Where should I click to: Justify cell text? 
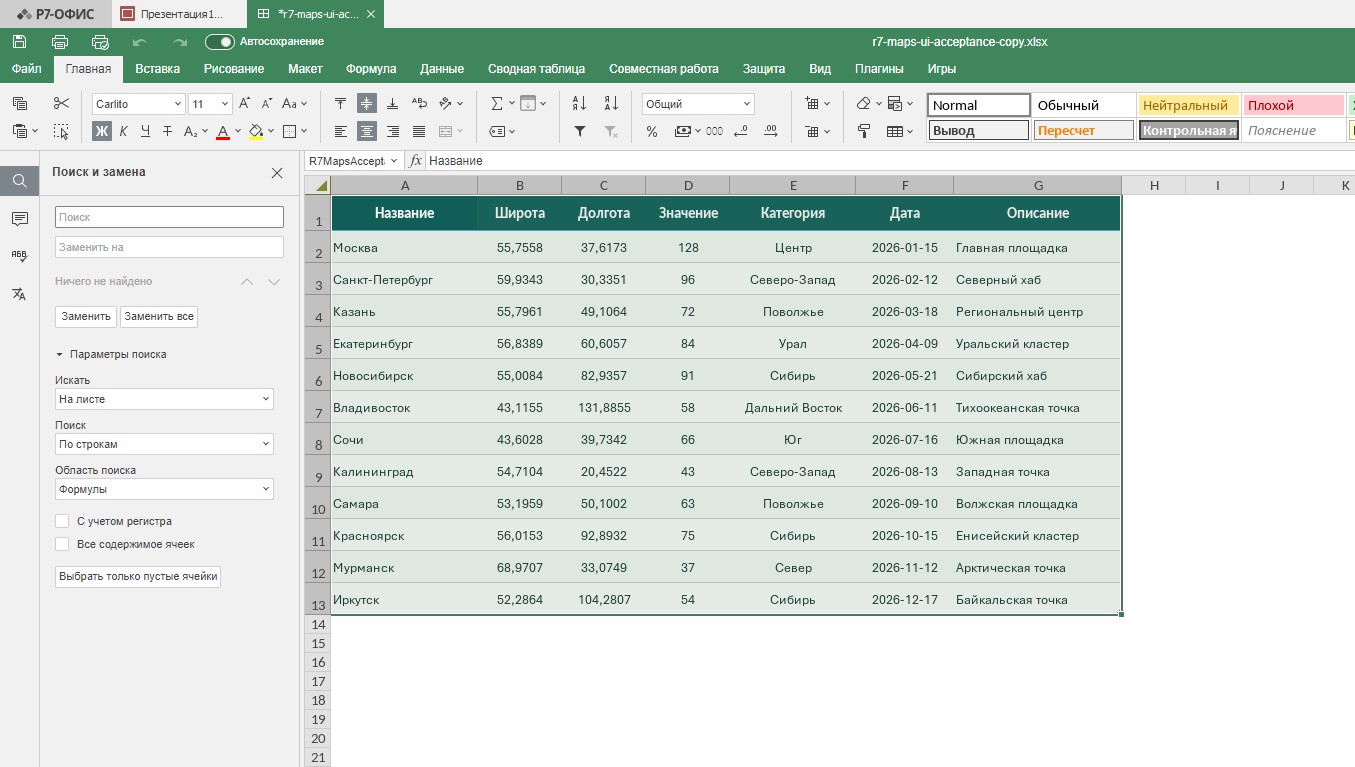(x=419, y=131)
